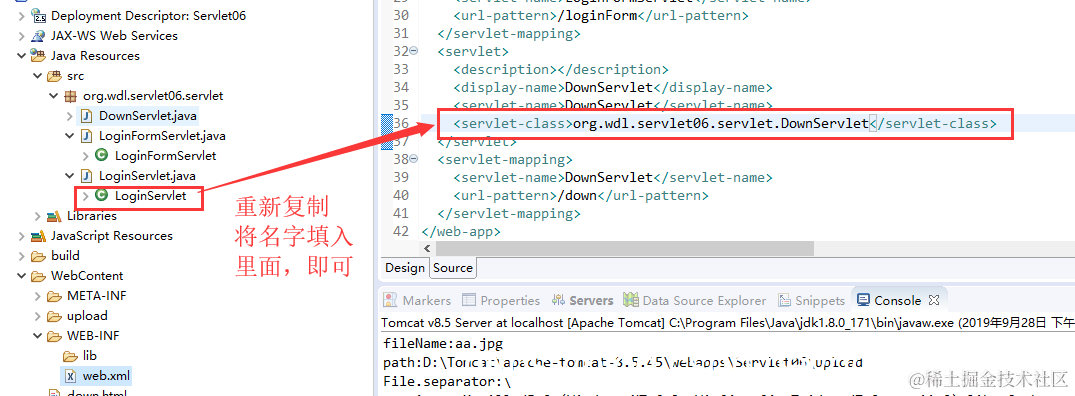1075x396 pixels.
Task: Expand LoginServlet class node
Action: pyautogui.click(x=85, y=196)
